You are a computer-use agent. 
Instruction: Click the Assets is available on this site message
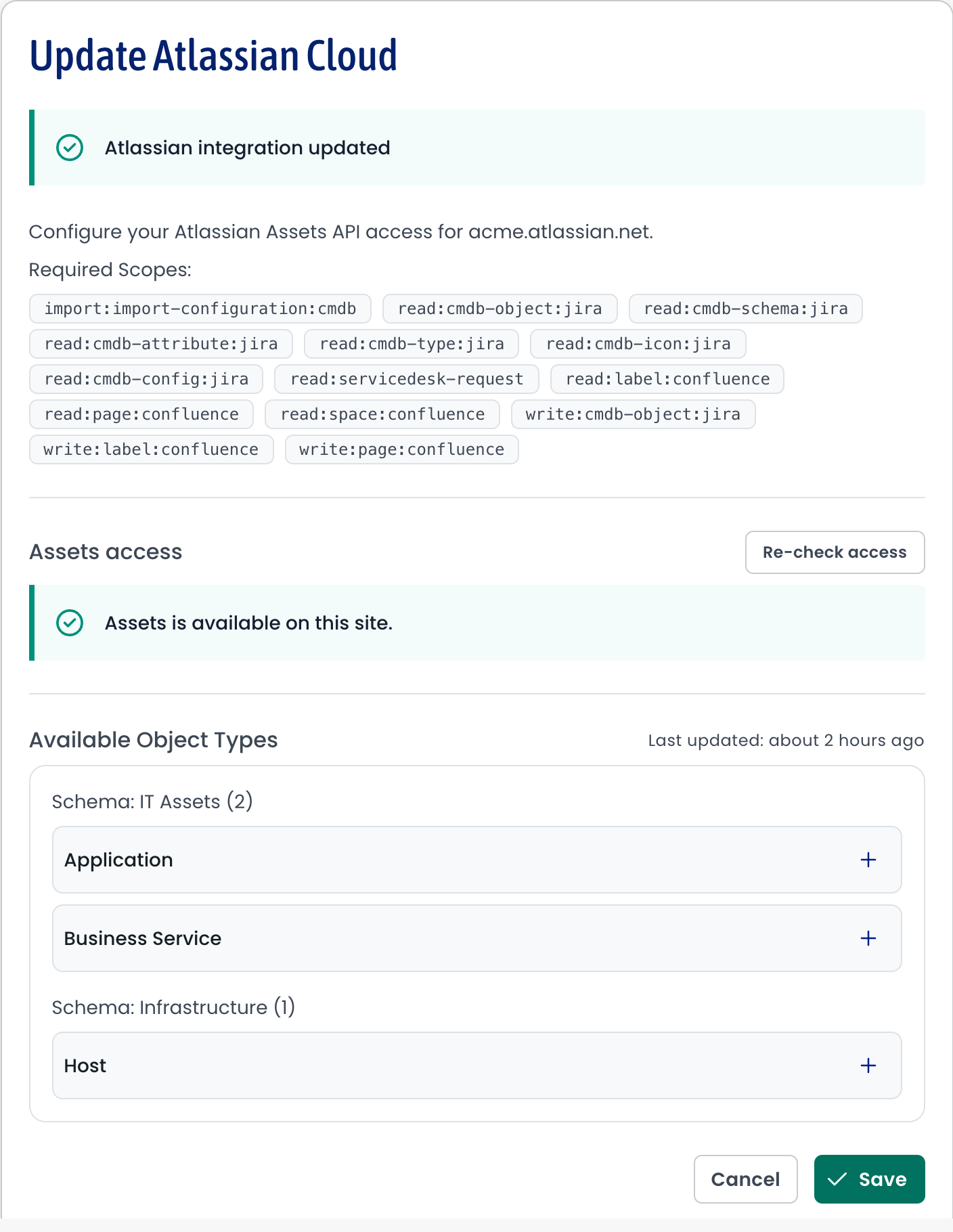tap(248, 623)
